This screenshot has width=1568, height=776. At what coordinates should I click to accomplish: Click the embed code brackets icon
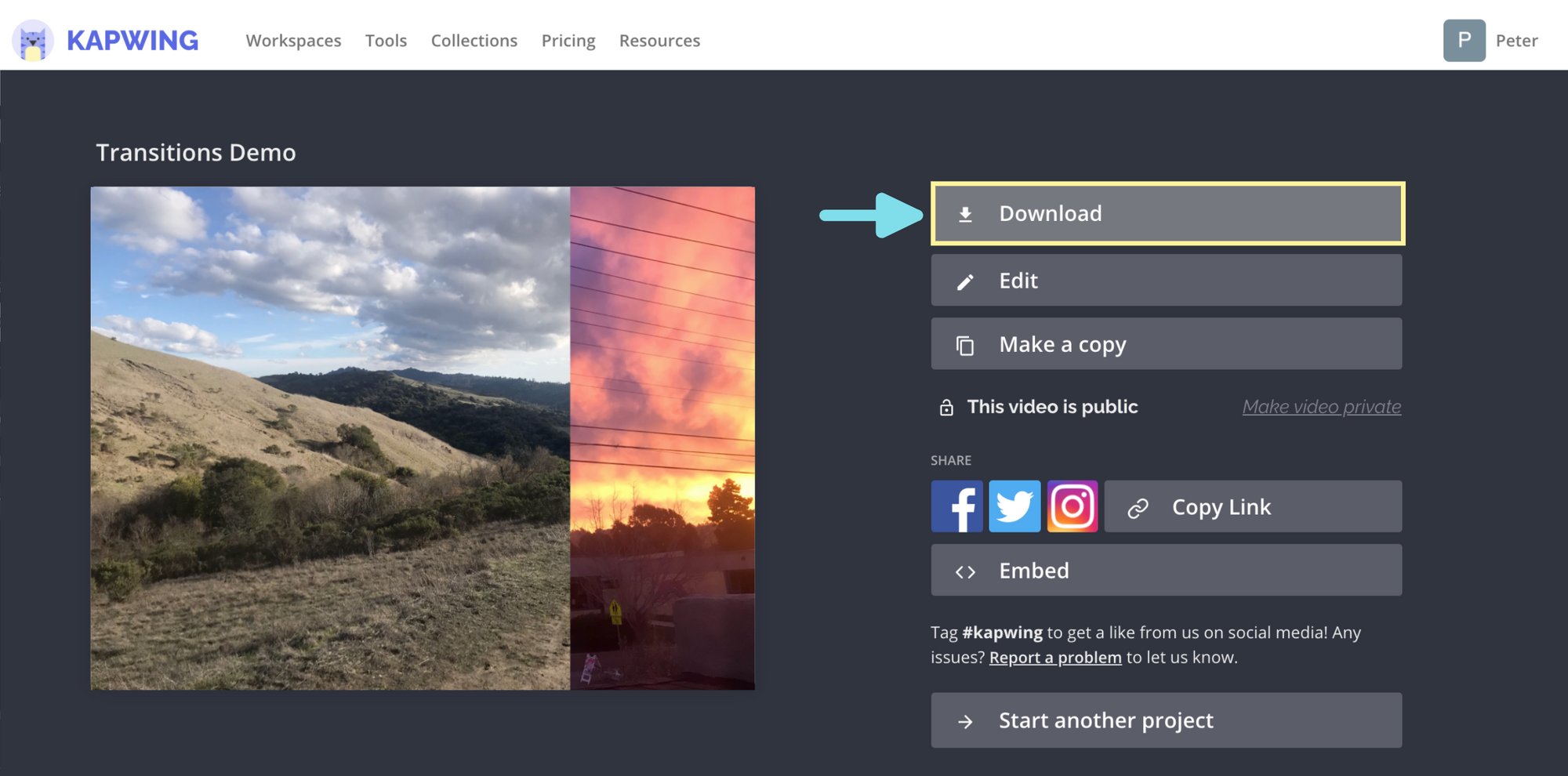[965, 571]
